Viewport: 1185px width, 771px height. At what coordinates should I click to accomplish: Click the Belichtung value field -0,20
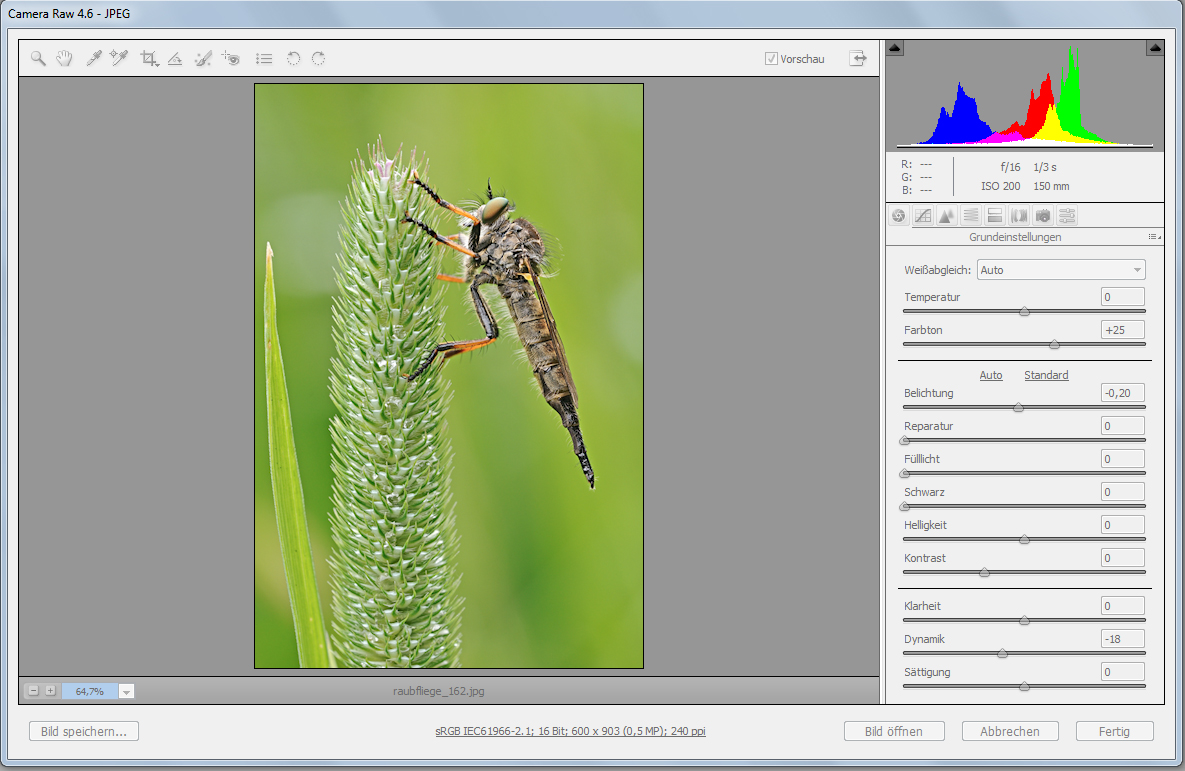[1122, 393]
